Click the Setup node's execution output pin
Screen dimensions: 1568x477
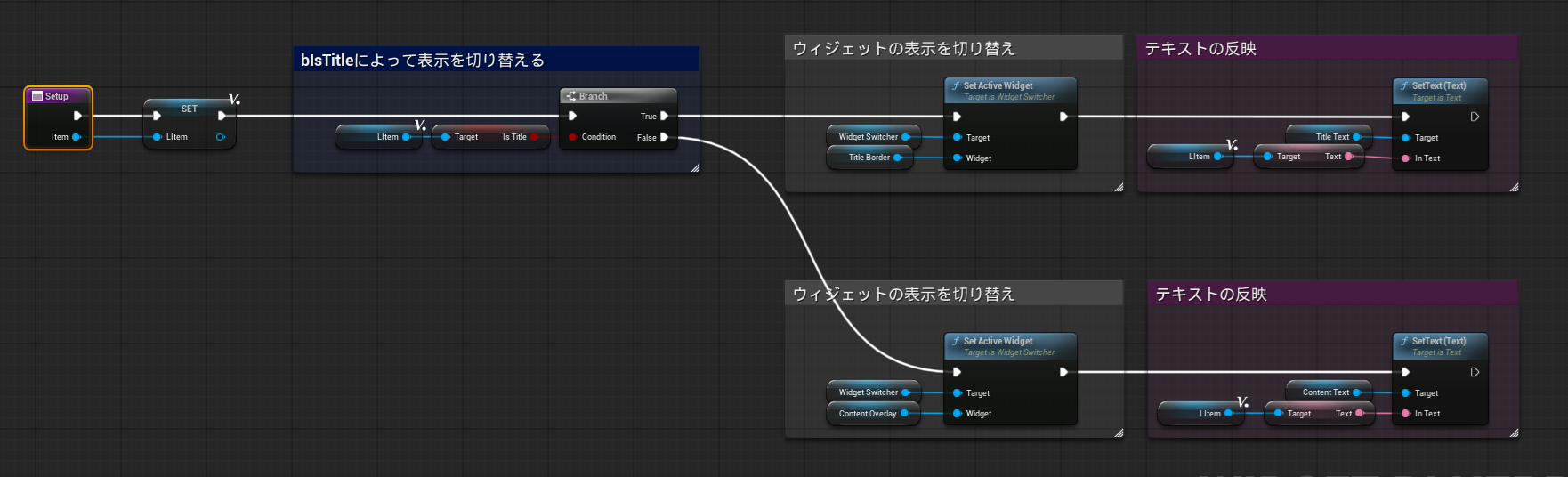click(x=77, y=116)
